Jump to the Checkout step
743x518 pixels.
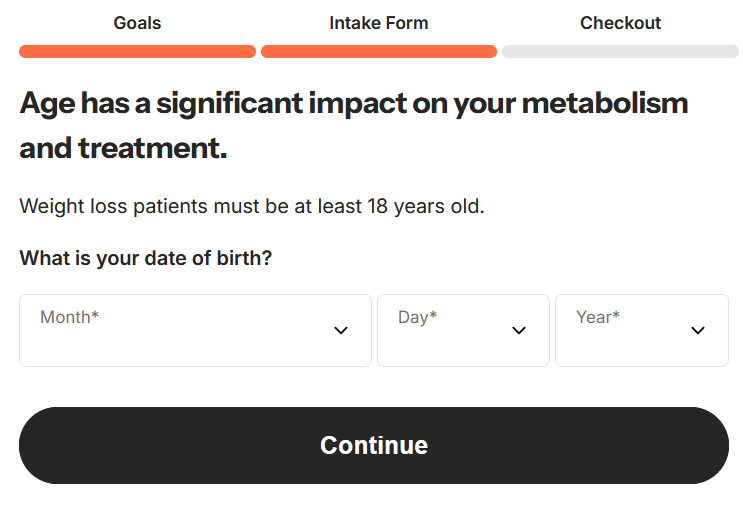coord(620,23)
